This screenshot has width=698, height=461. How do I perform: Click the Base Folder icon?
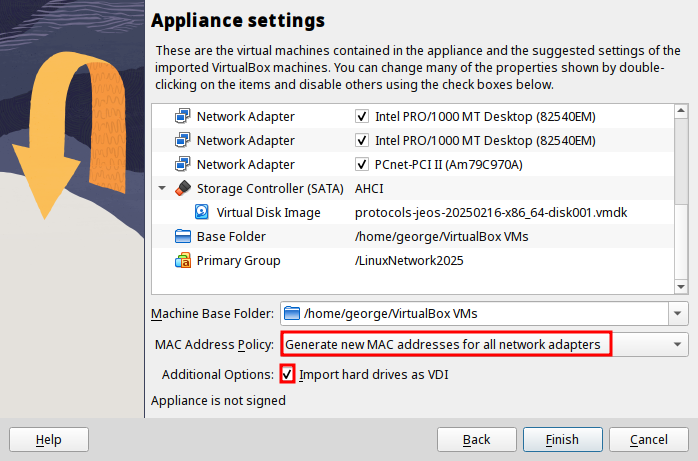pos(183,236)
